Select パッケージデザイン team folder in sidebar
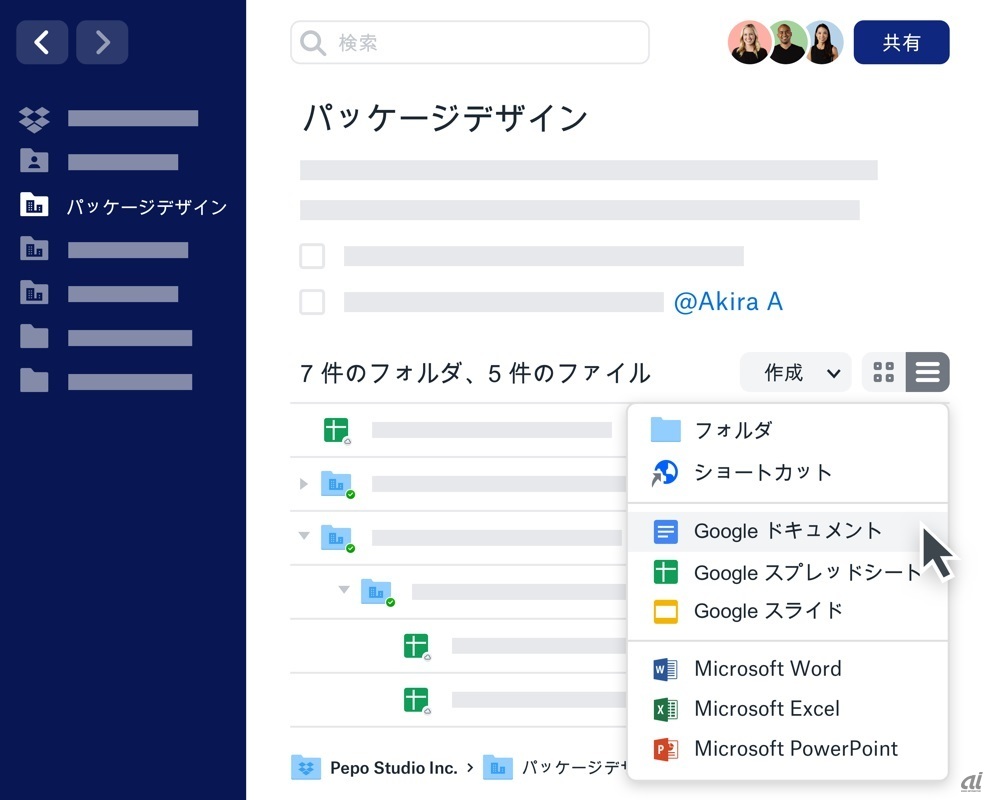The height and width of the screenshot is (800, 990). tap(123, 206)
